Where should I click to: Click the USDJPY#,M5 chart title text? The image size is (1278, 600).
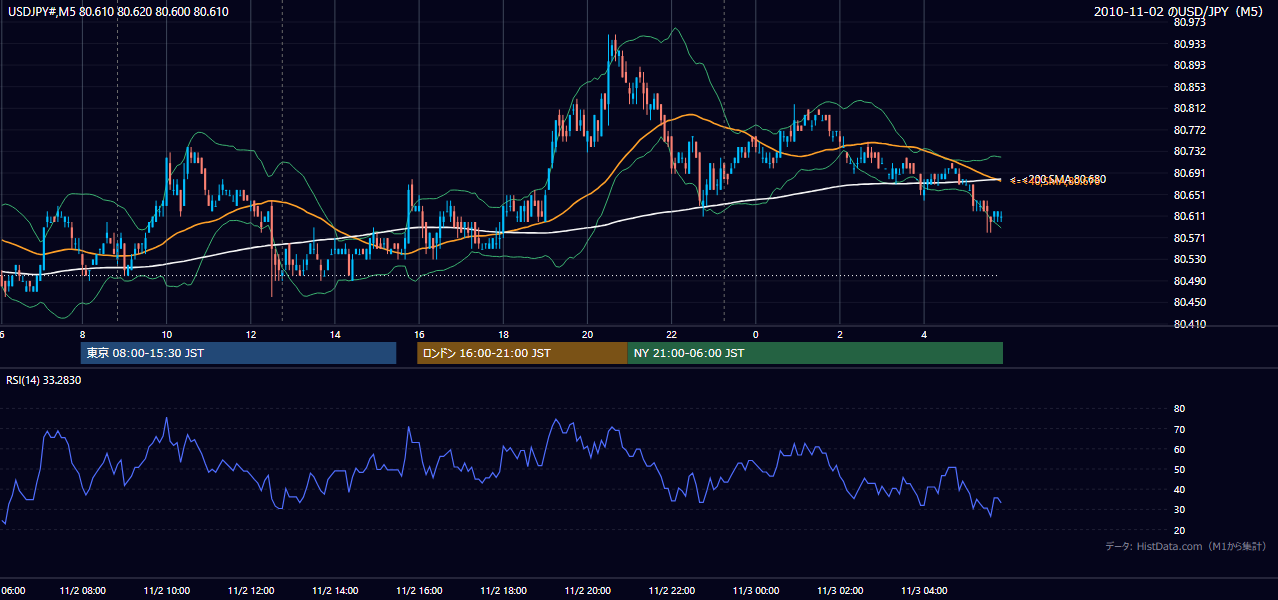(118, 12)
